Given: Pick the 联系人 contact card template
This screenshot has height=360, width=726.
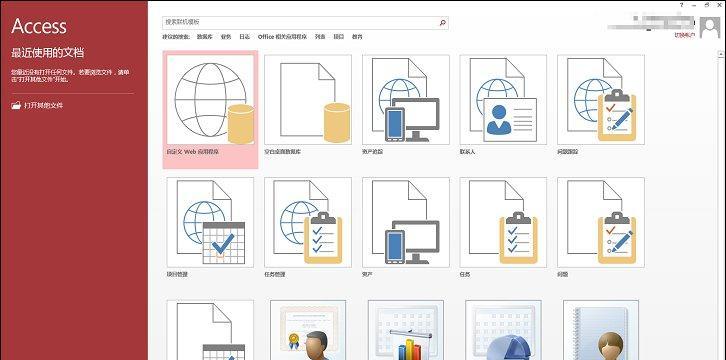Looking at the screenshot, I should pyautogui.click(x=503, y=99).
